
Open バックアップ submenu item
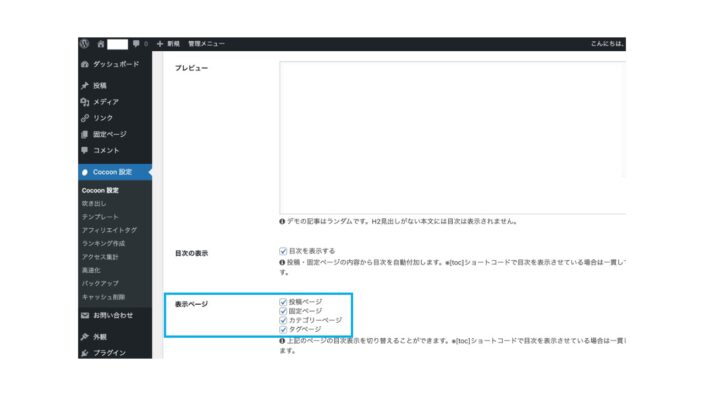pos(100,283)
